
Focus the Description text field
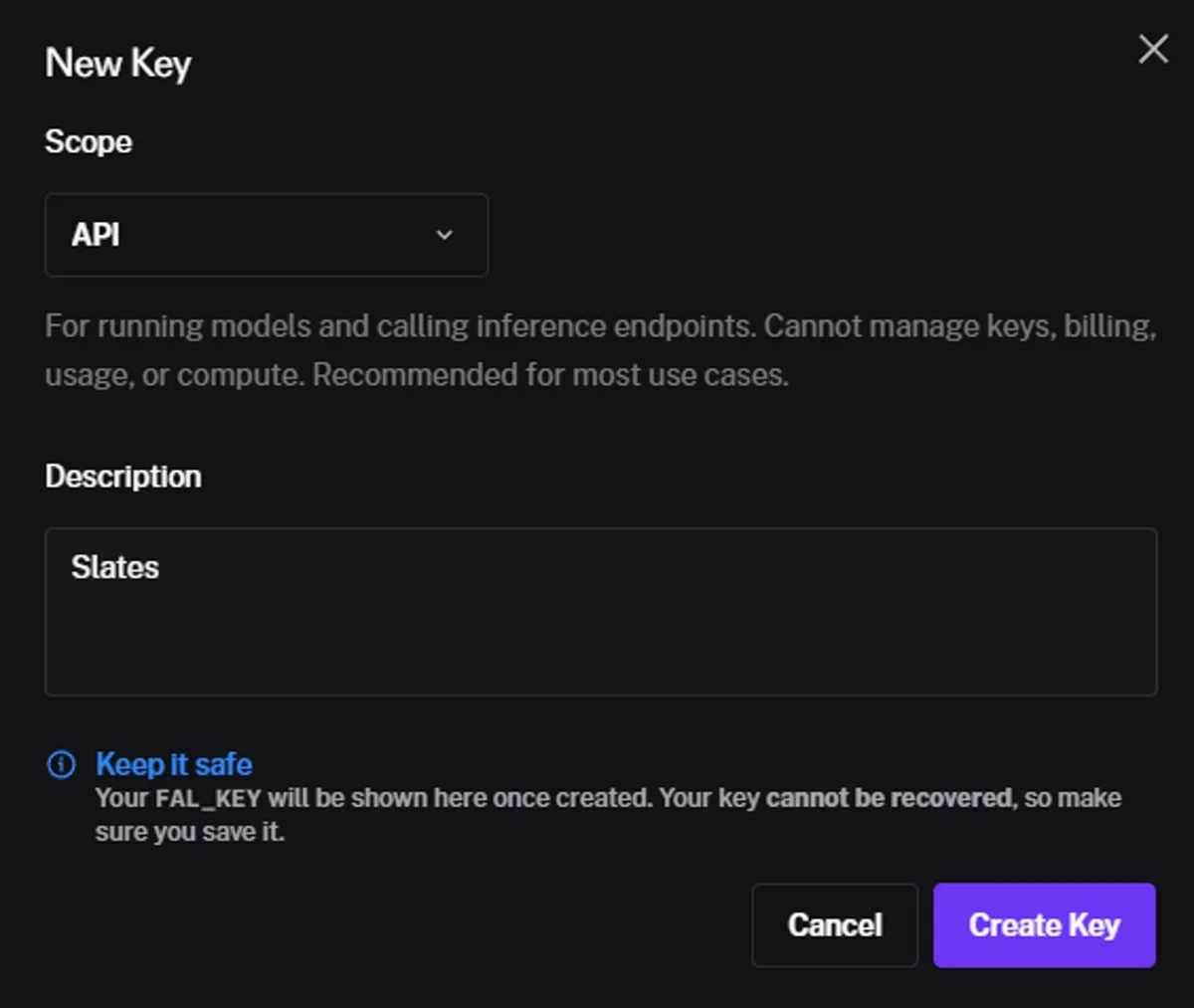click(600, 627)
